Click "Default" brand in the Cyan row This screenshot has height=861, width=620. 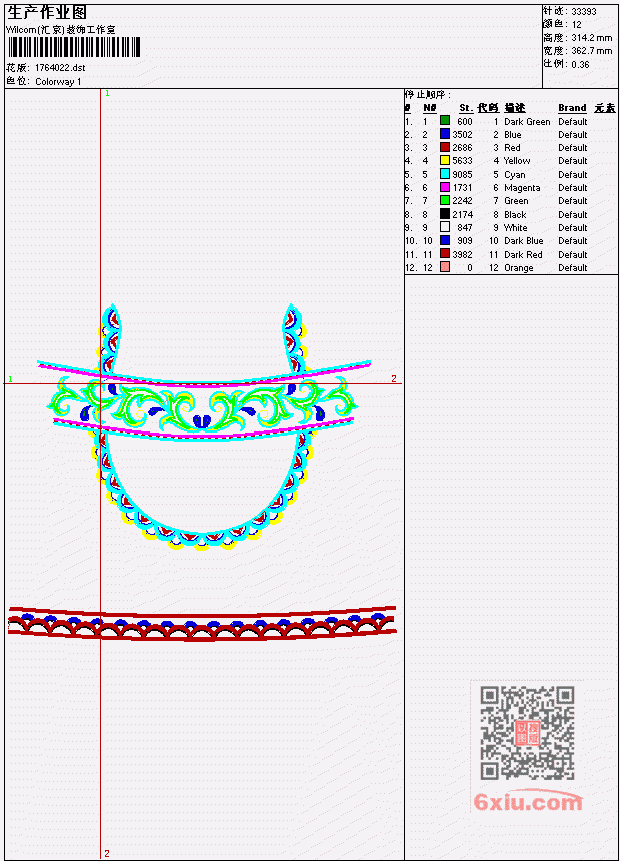coord(573,175)
